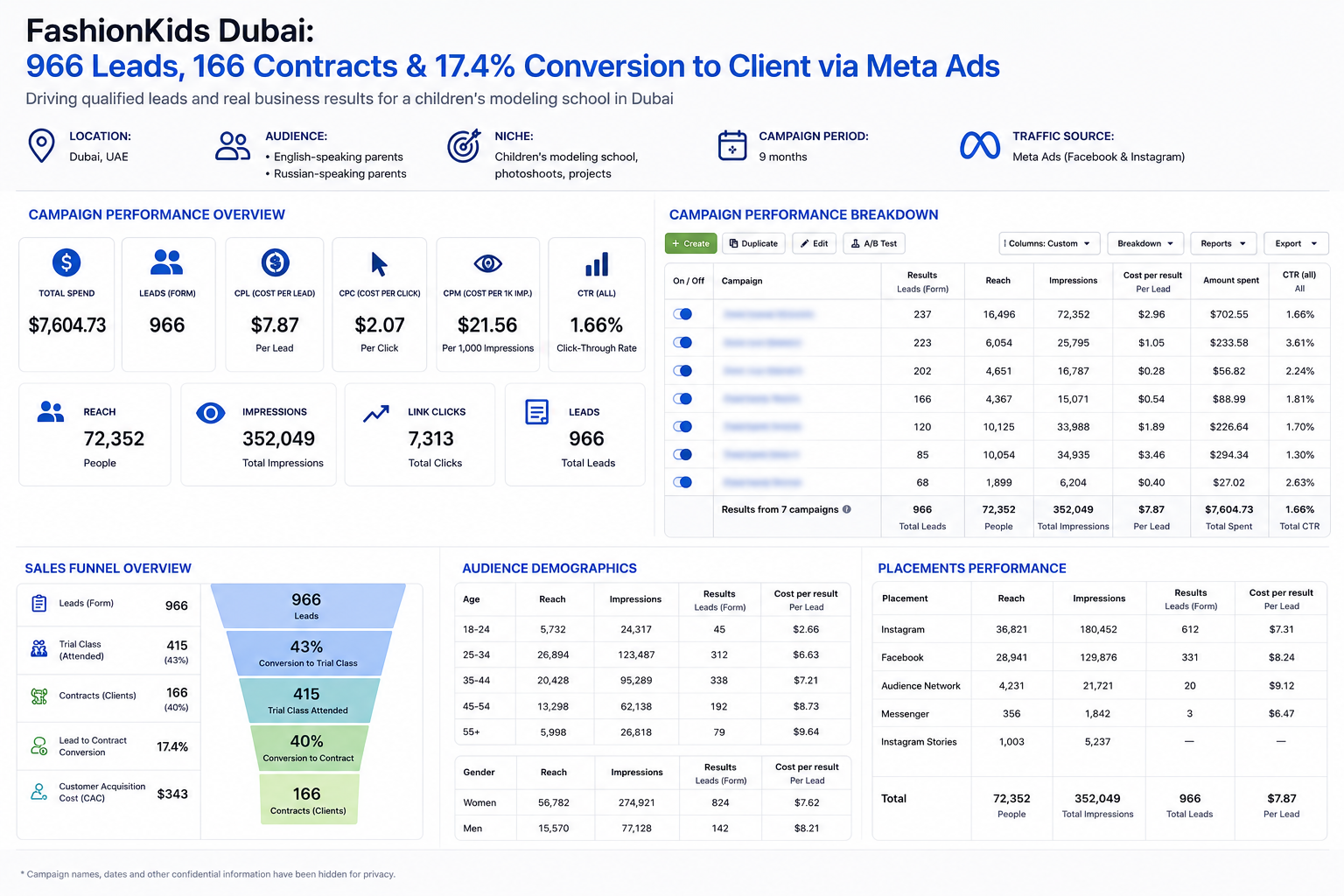The image size is (1344, 896).
Task: Click the Audience Network placement row
Action: 1100,685
